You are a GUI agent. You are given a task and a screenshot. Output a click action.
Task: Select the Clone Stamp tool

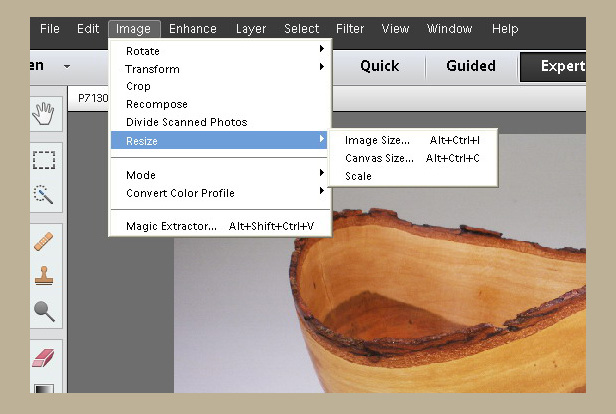43,276
